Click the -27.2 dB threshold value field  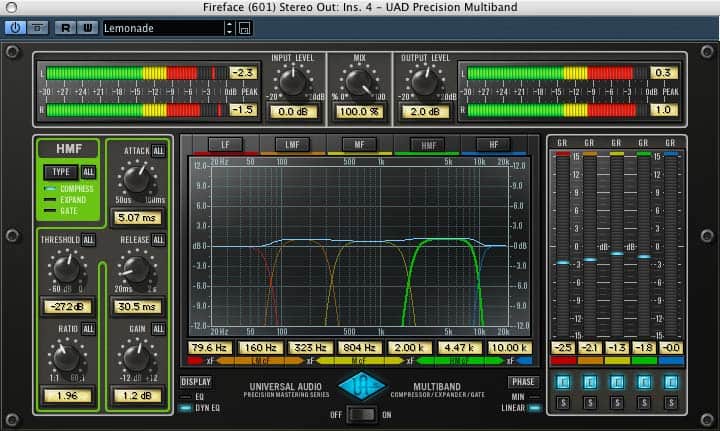68,307
